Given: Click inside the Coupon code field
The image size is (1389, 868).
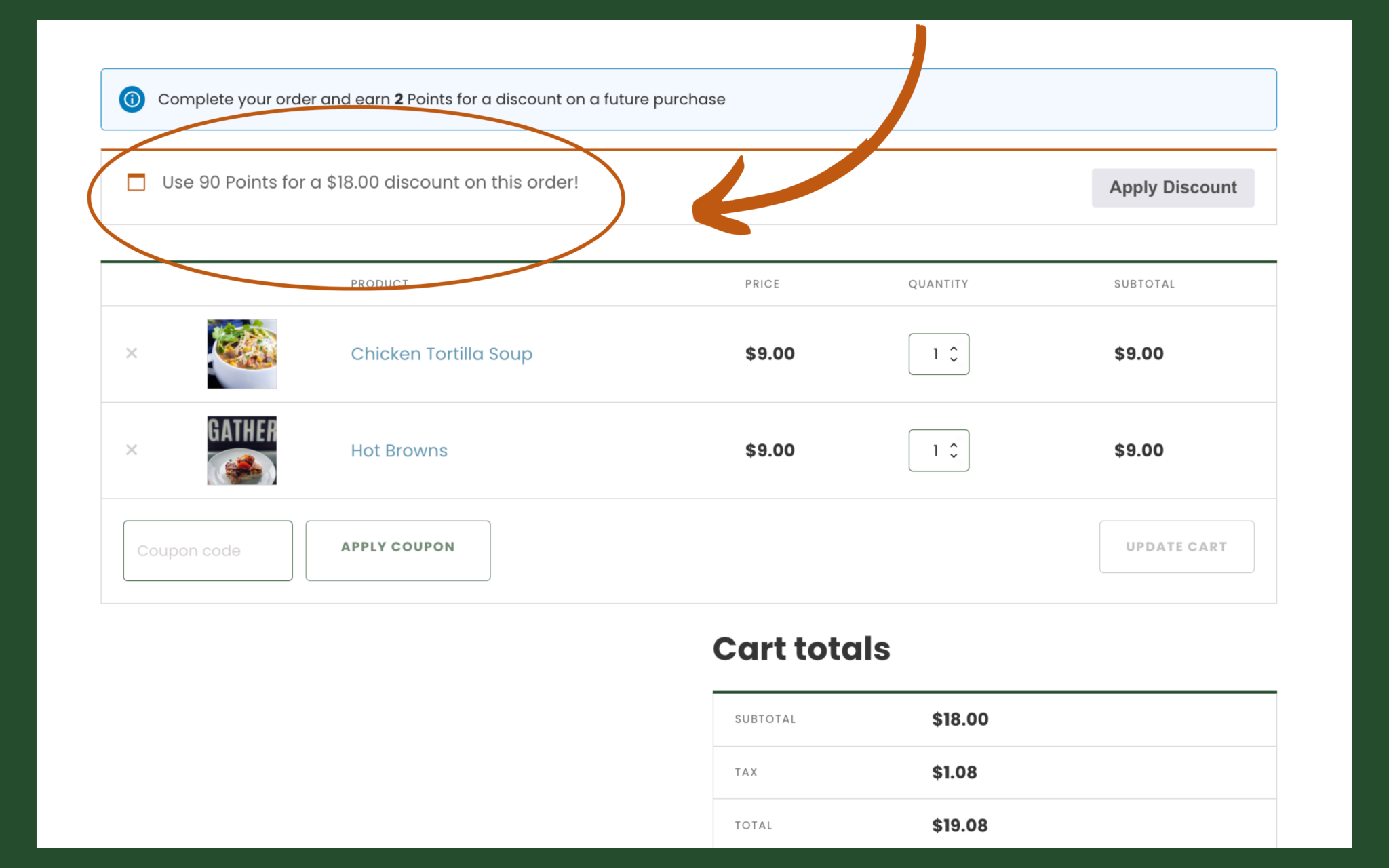Looking at the screenshot, I should [x=208, y=550].
